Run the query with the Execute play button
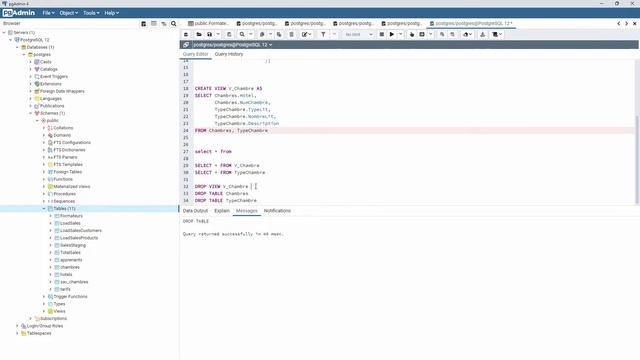Viewport: 640px width, 360px height. pyautogui.click(x=392, y=35)
